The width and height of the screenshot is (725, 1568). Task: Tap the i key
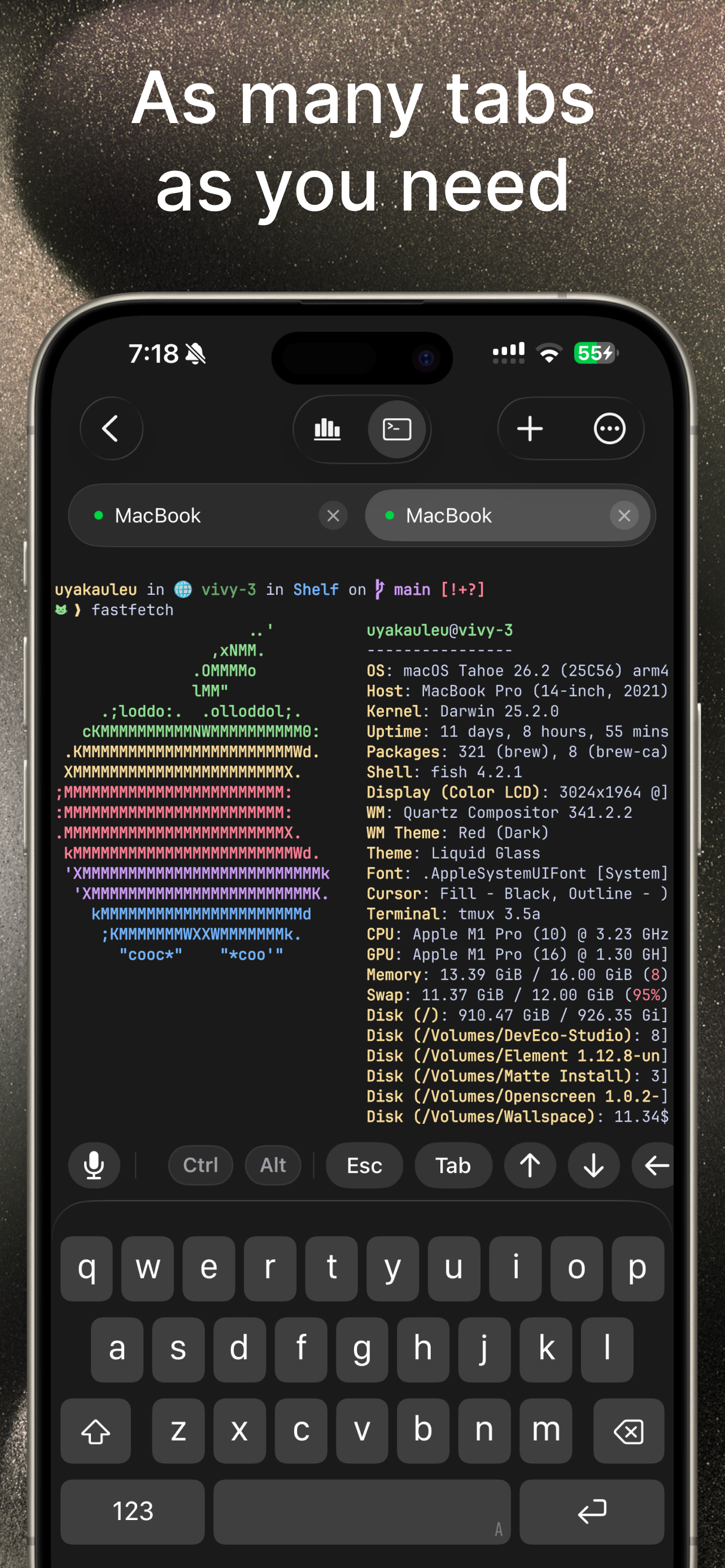pos(516,1268)
